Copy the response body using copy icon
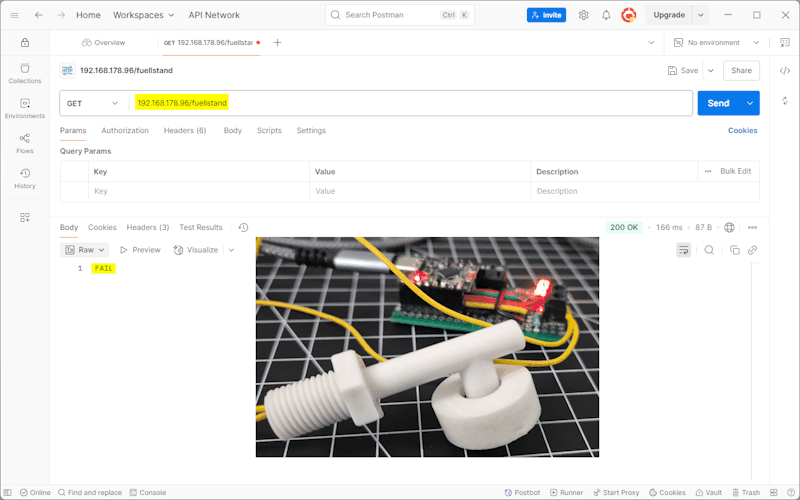Viewport: 800px width, 500px height. (x=734, y=250)
